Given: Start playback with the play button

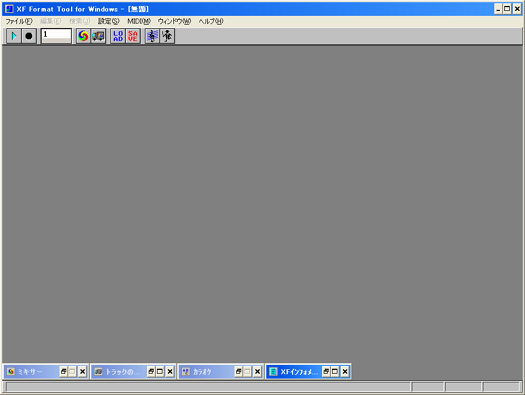Looking at the screenshot, I should pyautogui.click(x=14, y=36).
